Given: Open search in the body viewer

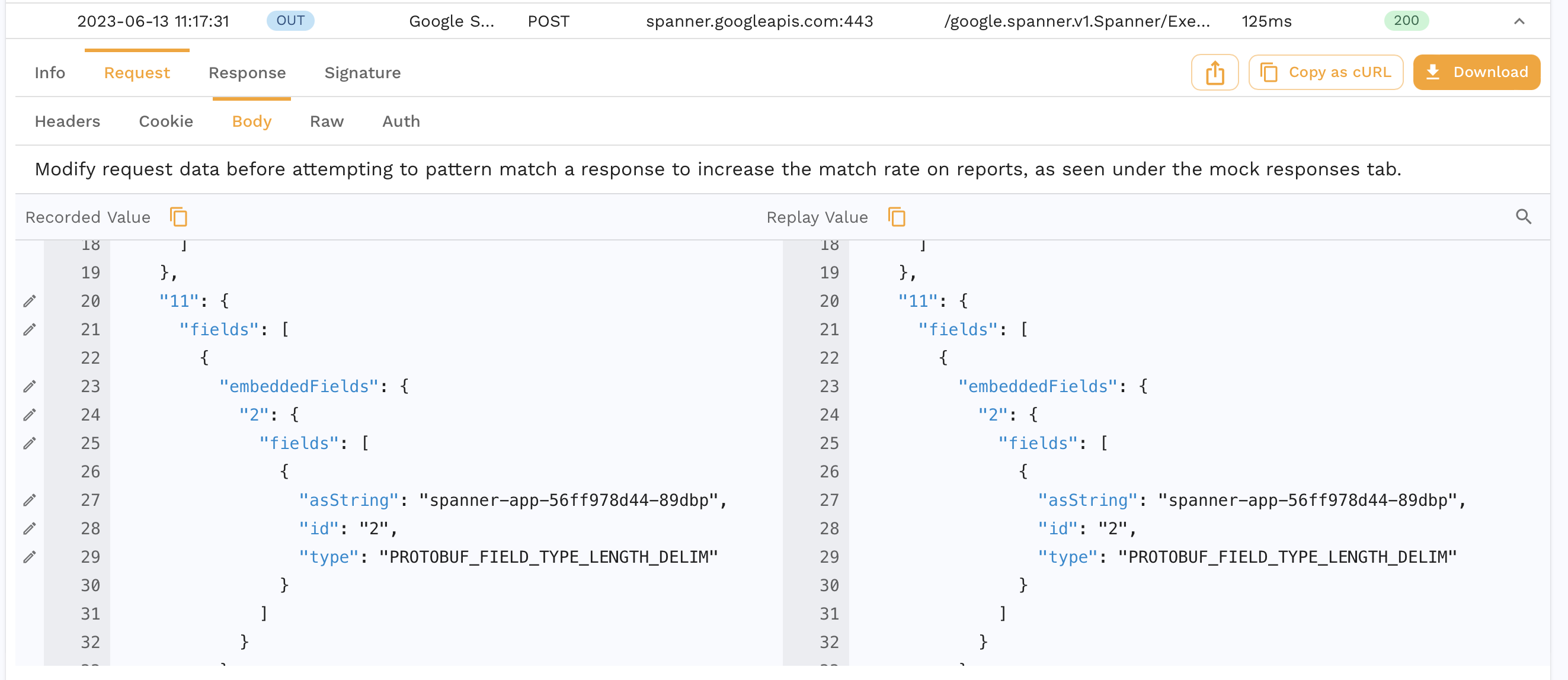Looking at the screenshot, I should [1524, 217].
